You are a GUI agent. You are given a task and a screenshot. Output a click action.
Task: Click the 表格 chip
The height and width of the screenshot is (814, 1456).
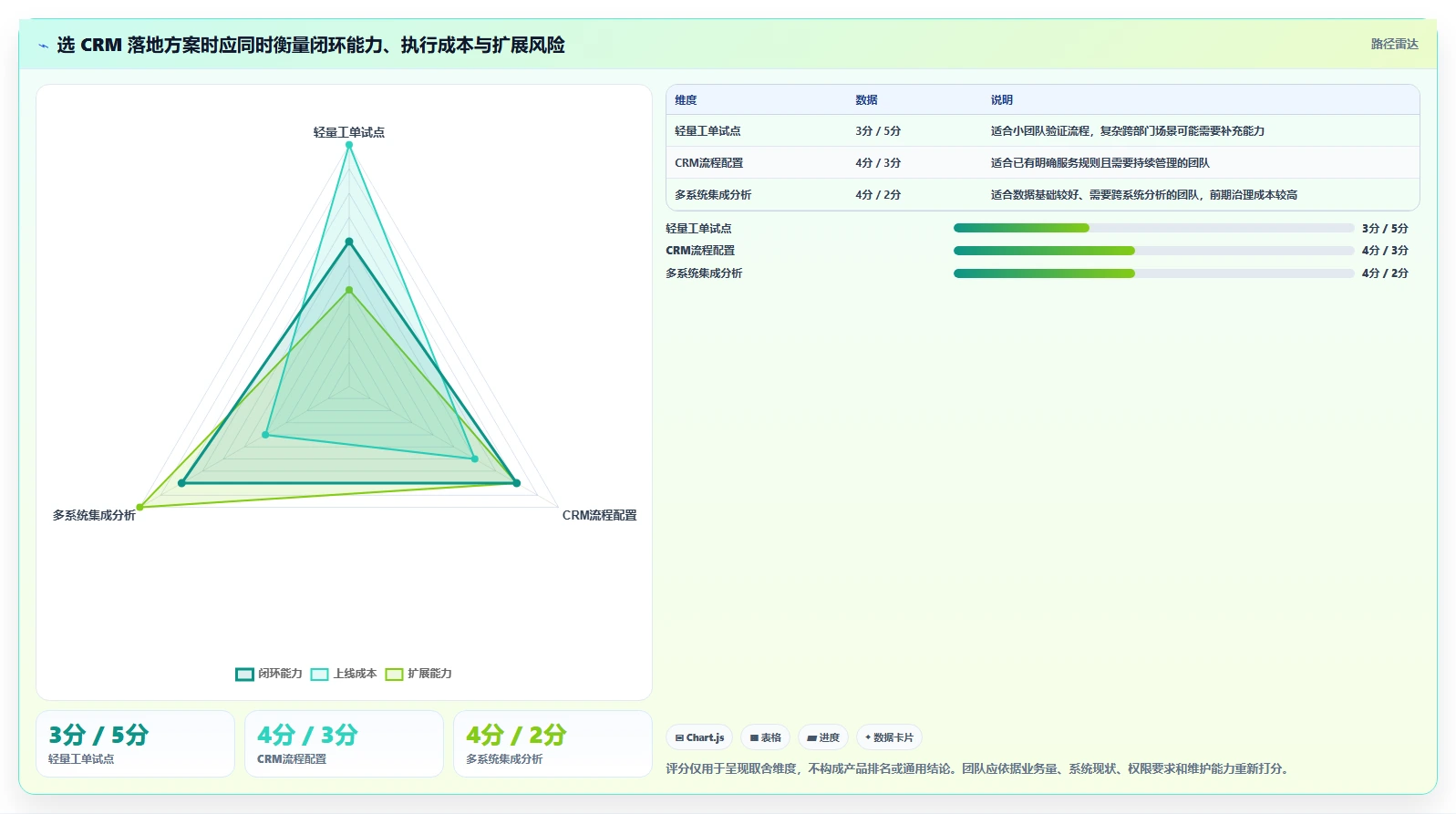(x=765, y=737)
